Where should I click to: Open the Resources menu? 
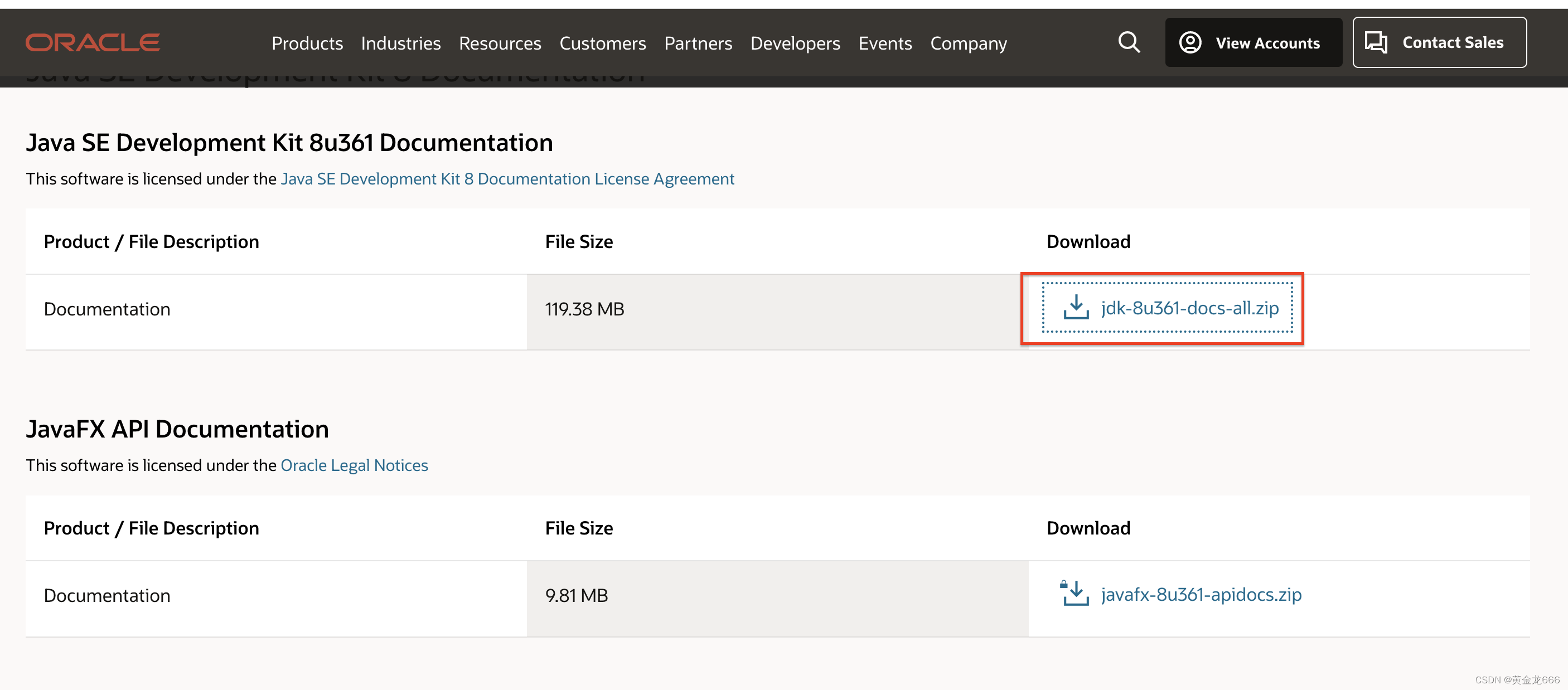tap(500, 43)
